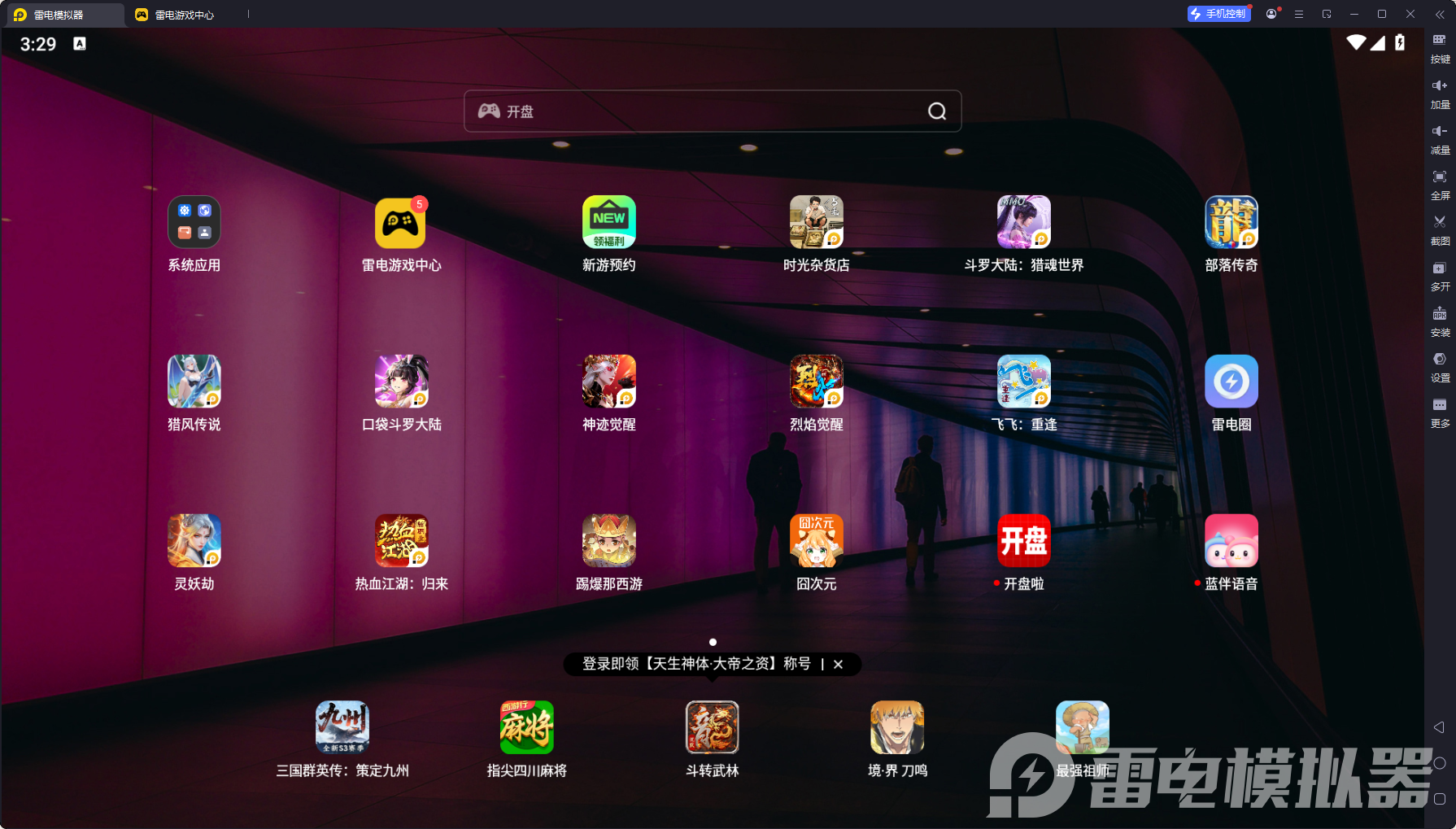The height and width of the screenshot is (829, 1456).
Task: Focus the 开盘 search field
Action: point(713,111)
